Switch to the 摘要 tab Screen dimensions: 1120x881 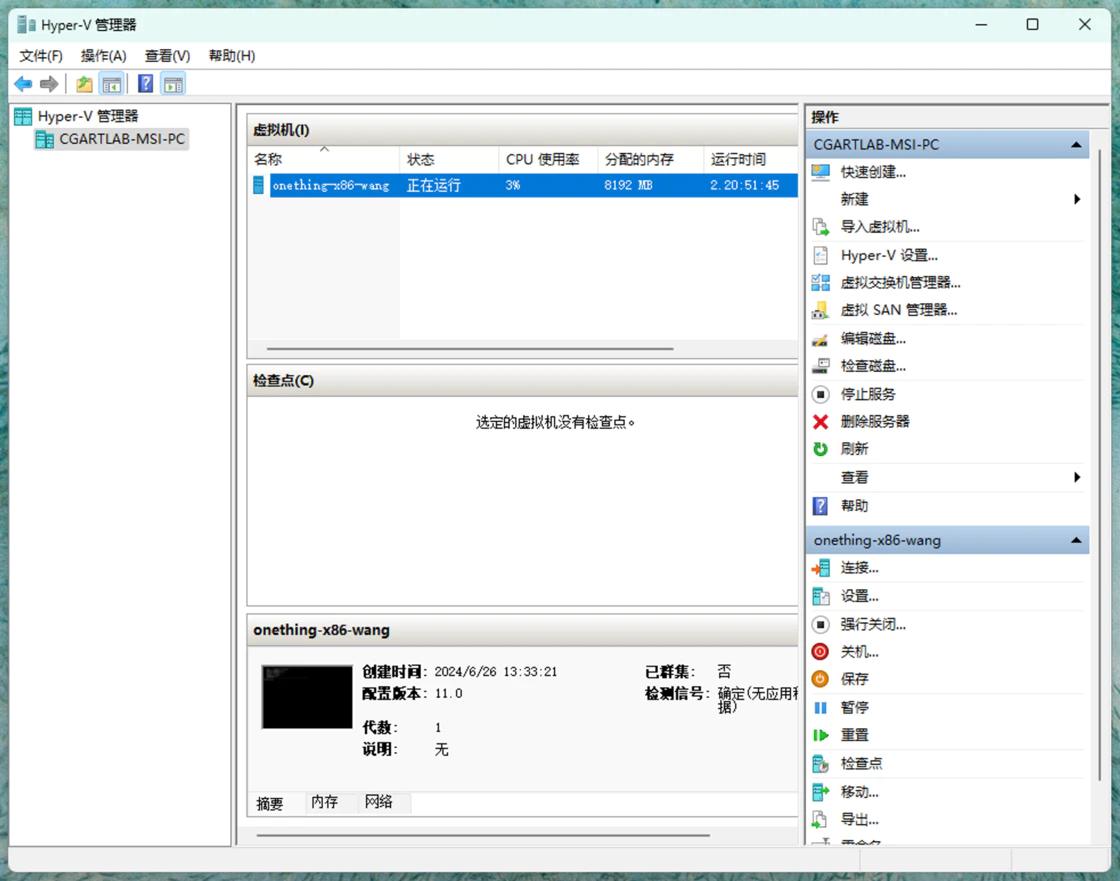pos(270,804)
